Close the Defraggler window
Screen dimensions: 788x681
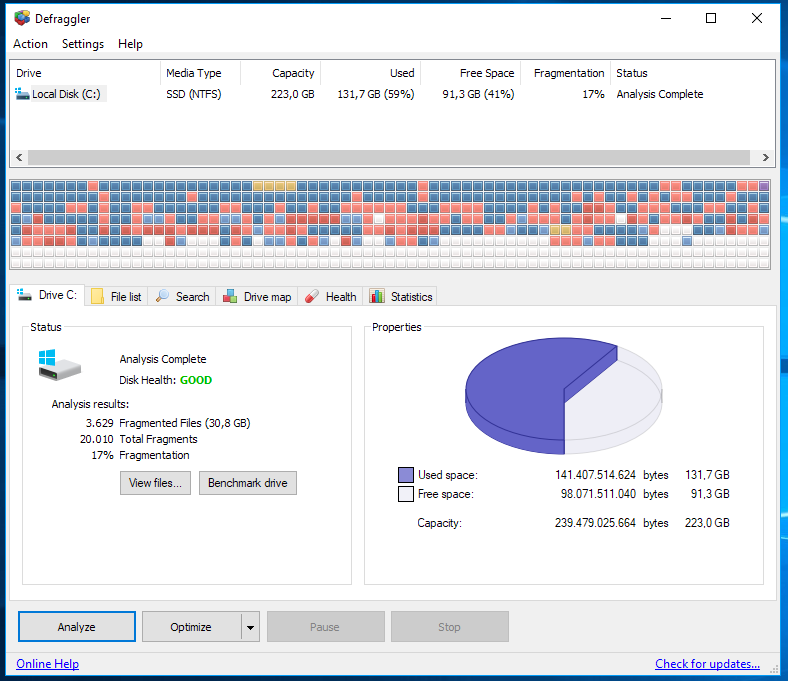coord(757,19)
